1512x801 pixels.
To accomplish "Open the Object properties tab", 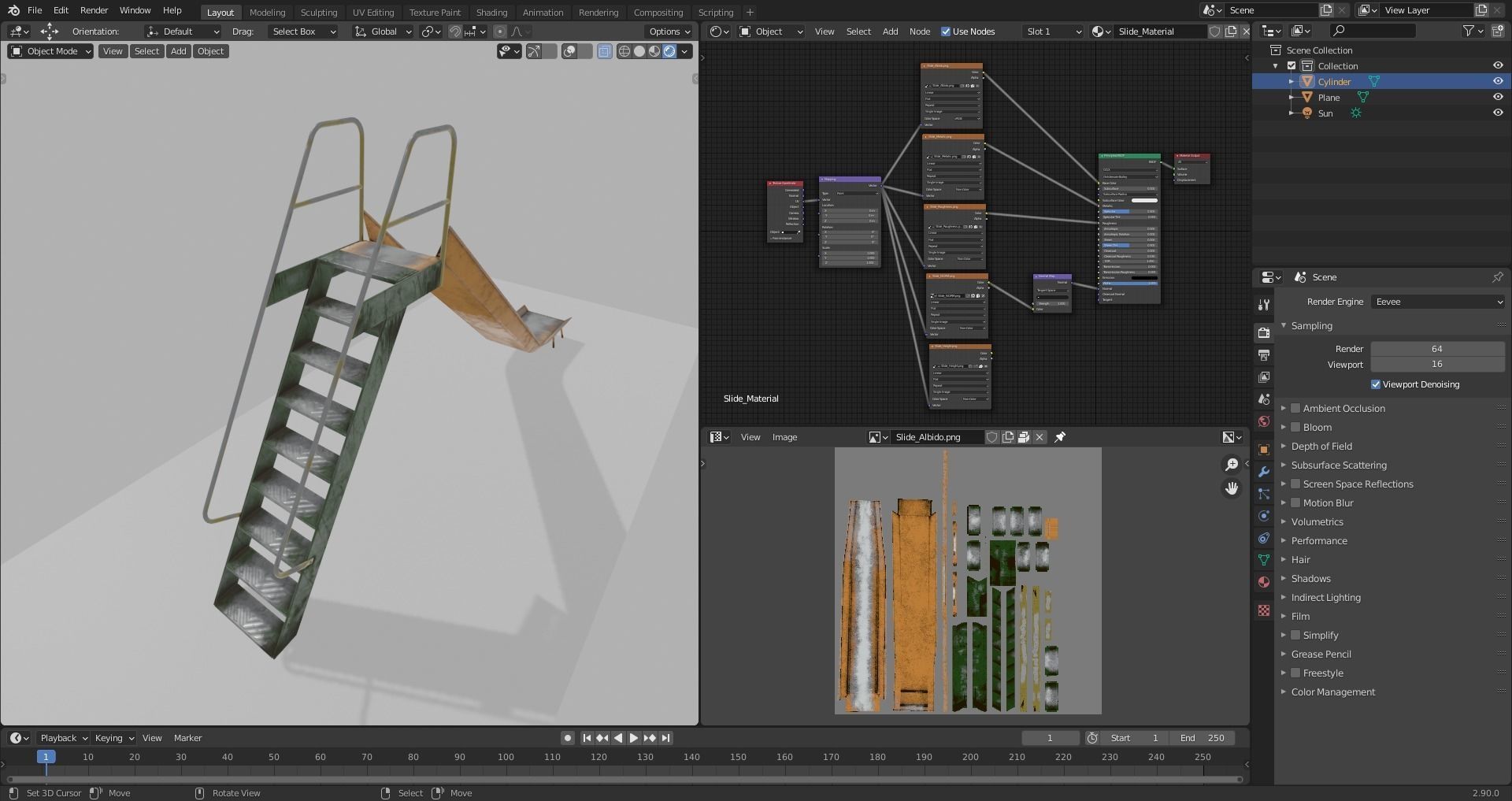I will 1264,450.
